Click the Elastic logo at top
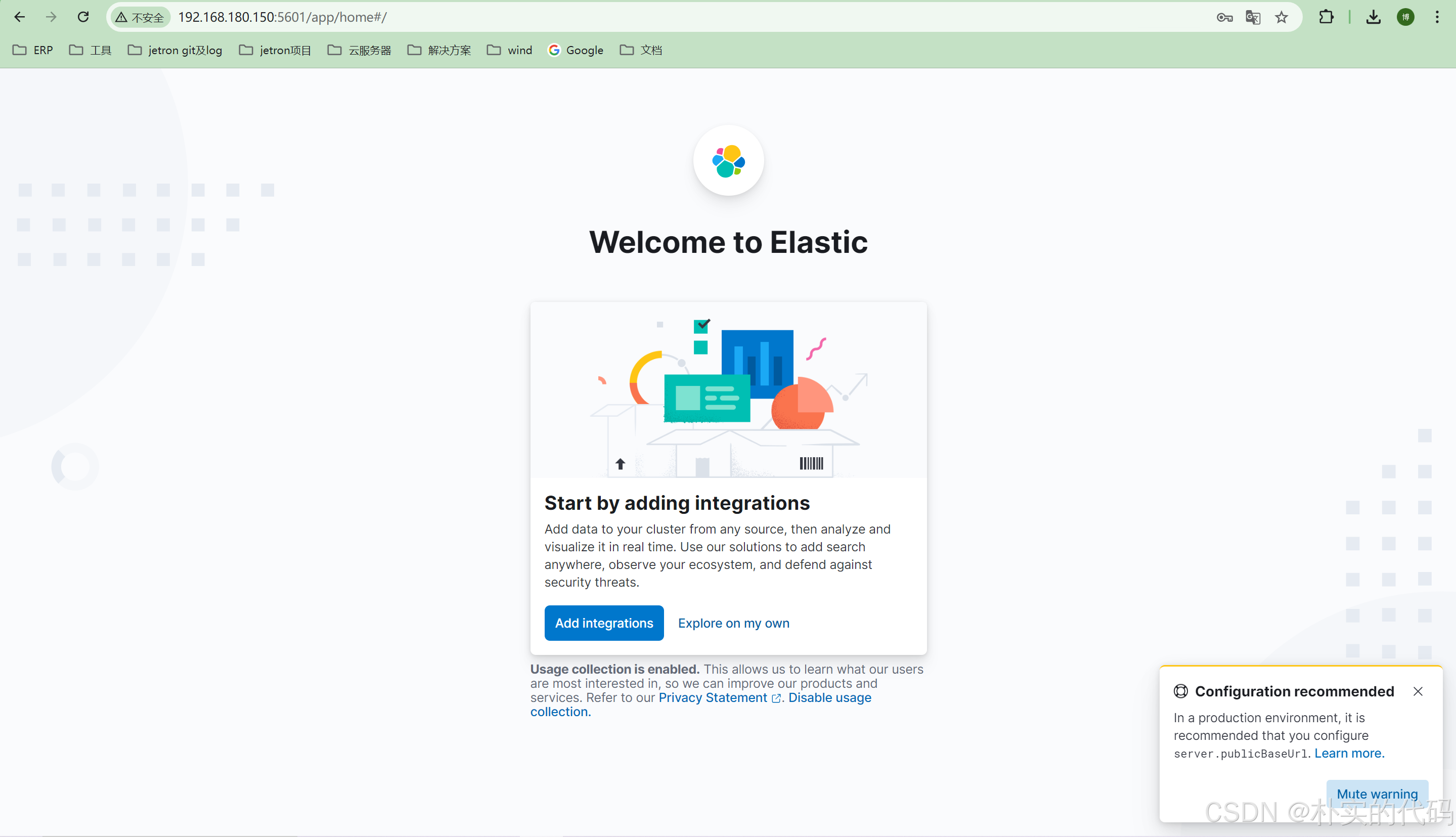This screenshot has width=1456, height=837. [x=728, y=161]
